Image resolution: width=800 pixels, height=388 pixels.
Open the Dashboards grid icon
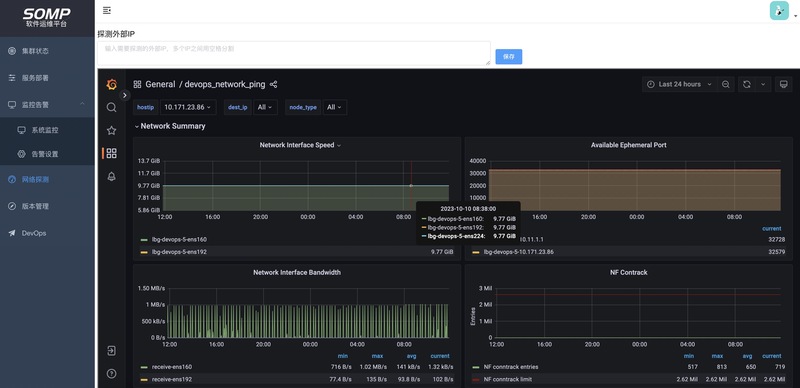[111, 153]
